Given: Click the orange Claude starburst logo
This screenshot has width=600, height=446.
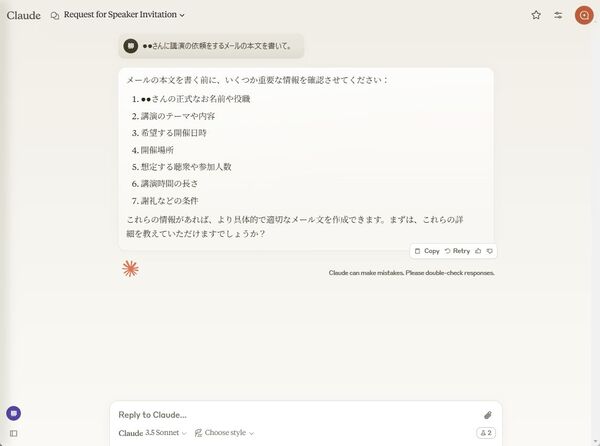Looking at the screenshot, I should 130,269.
